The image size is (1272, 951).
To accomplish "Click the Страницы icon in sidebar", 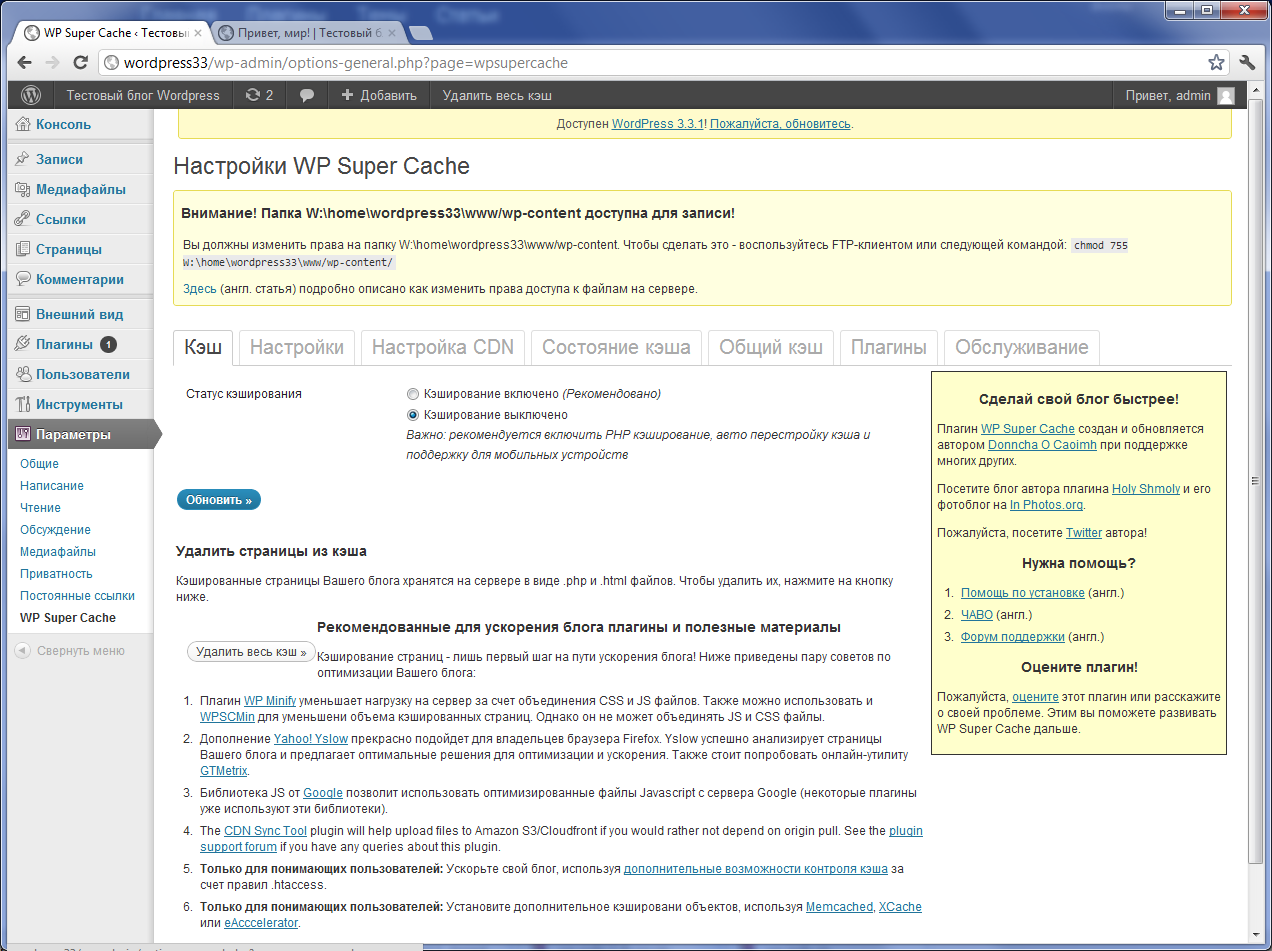I will pyautogui.click(x=23, y=249).
